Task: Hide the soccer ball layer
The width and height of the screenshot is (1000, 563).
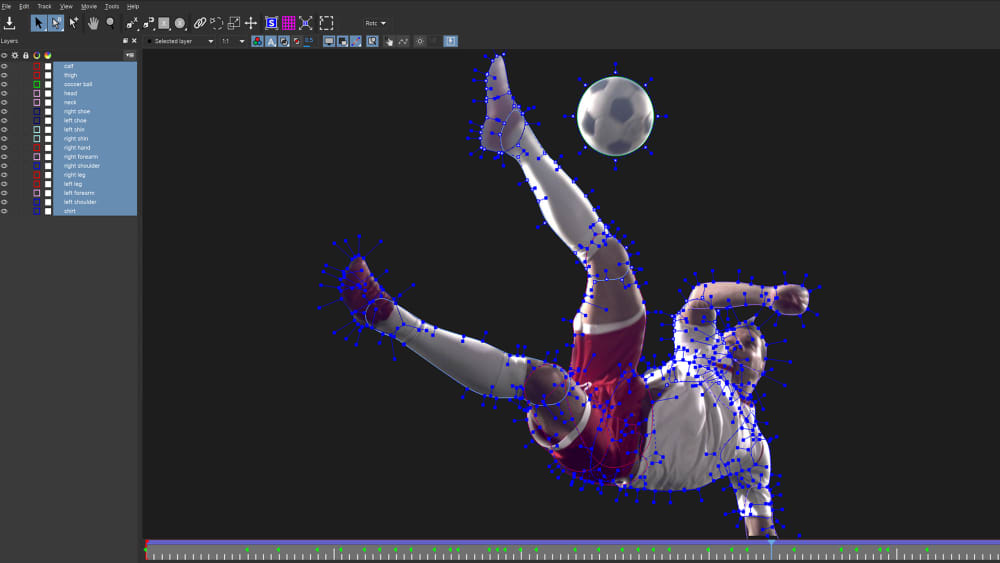Action: coord(4,84)
